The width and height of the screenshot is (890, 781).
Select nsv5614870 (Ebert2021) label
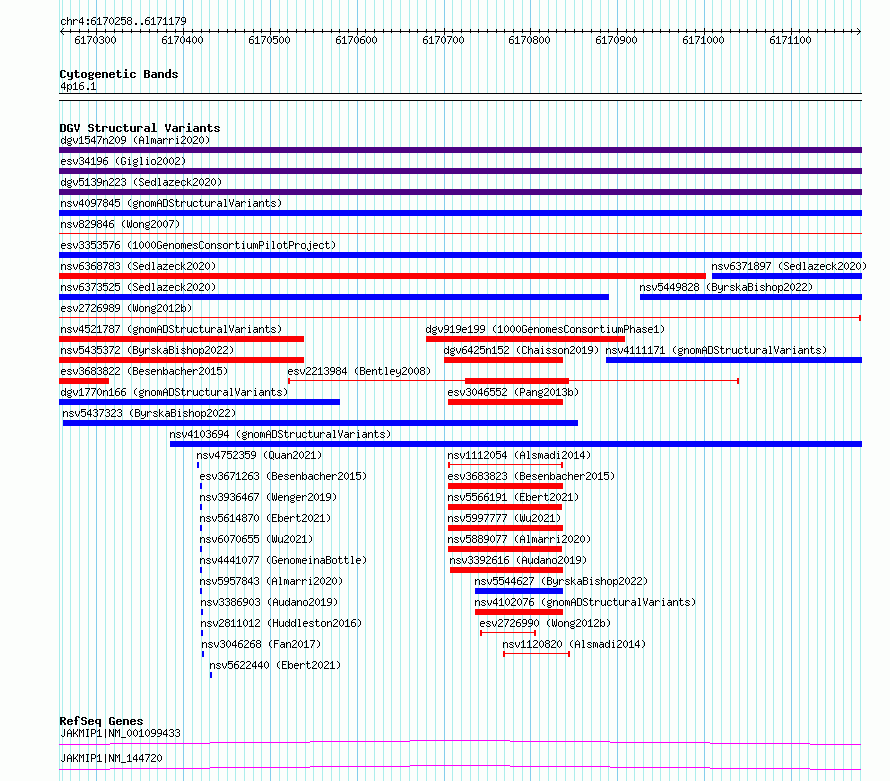(x=265, y=518)
